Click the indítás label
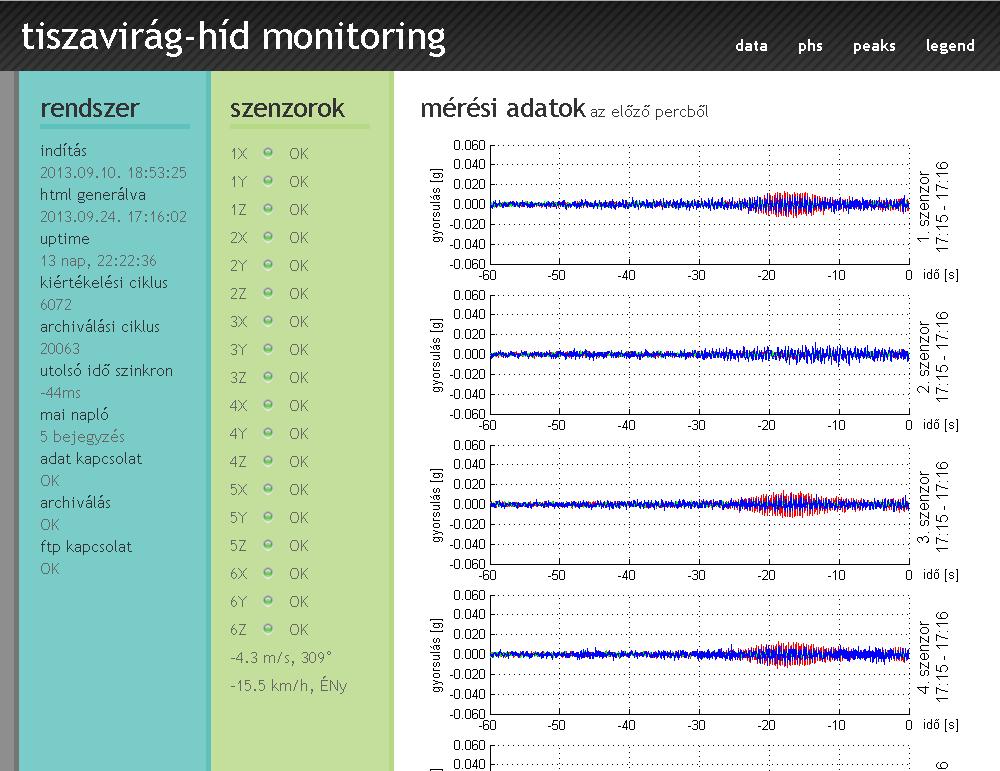Image resolution: width=1000 pixels, height=771 pixels. (63, 151)
